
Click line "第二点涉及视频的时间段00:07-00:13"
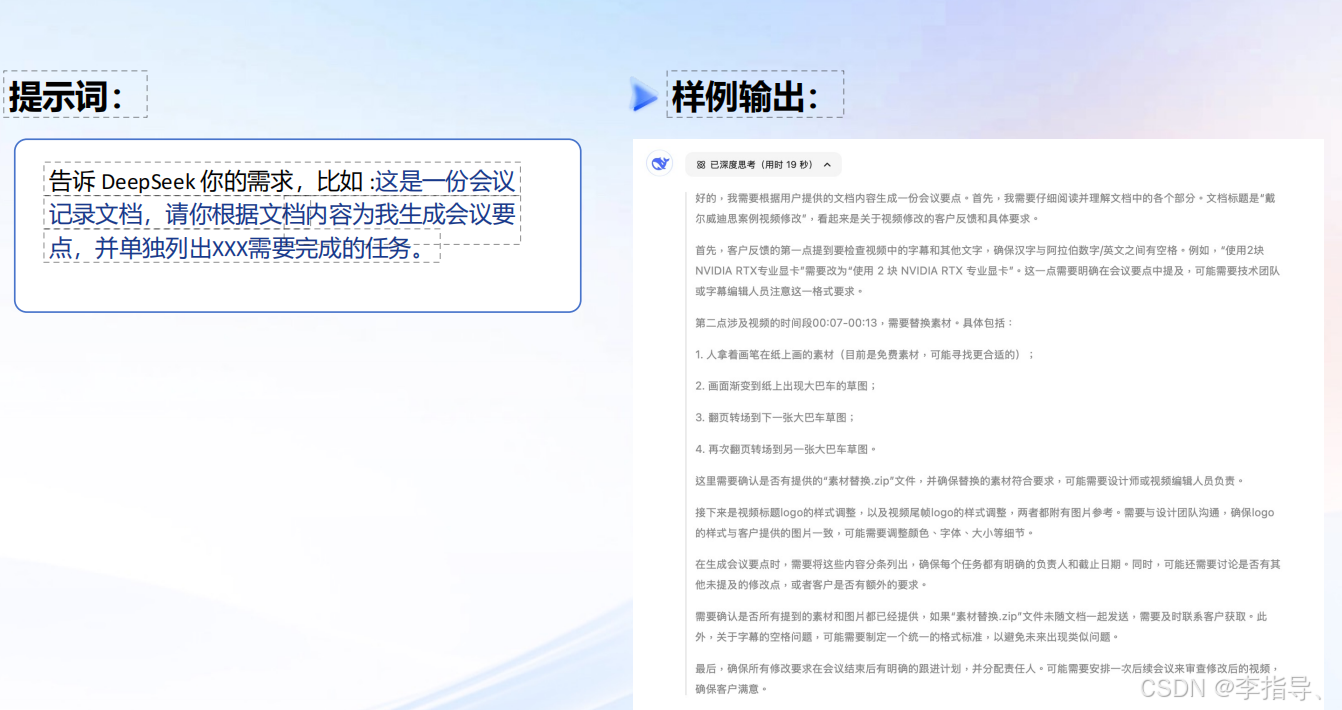[x=854, y=323]
